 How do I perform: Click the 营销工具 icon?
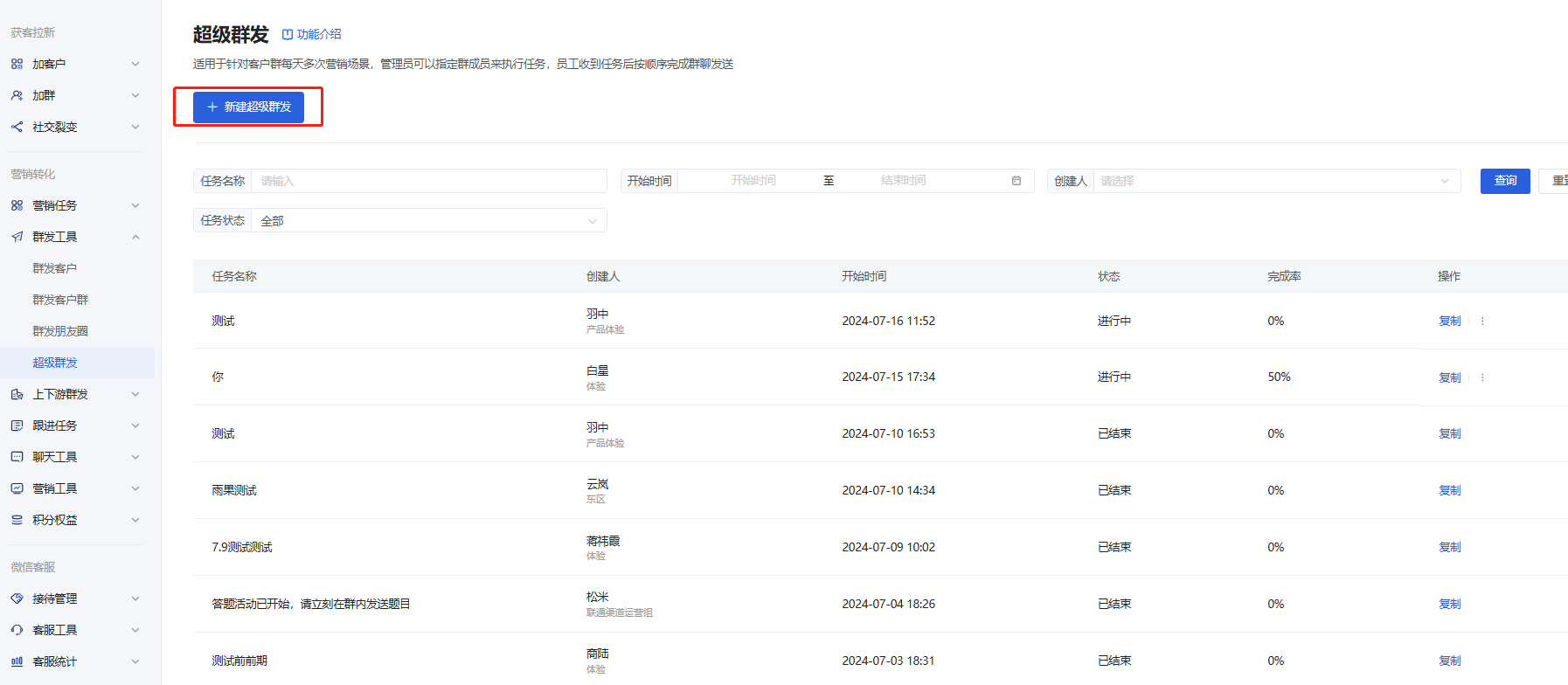(x=17, y=488)
